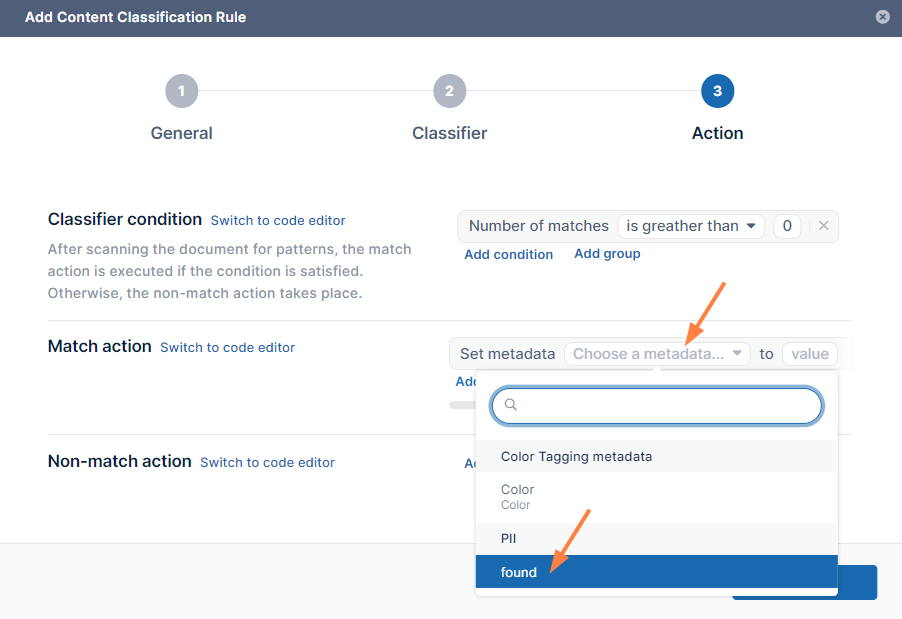902x619 pixels.
Task: Click the Number of matches condition field
Action: pyautogui.click(x=538, y=226)
